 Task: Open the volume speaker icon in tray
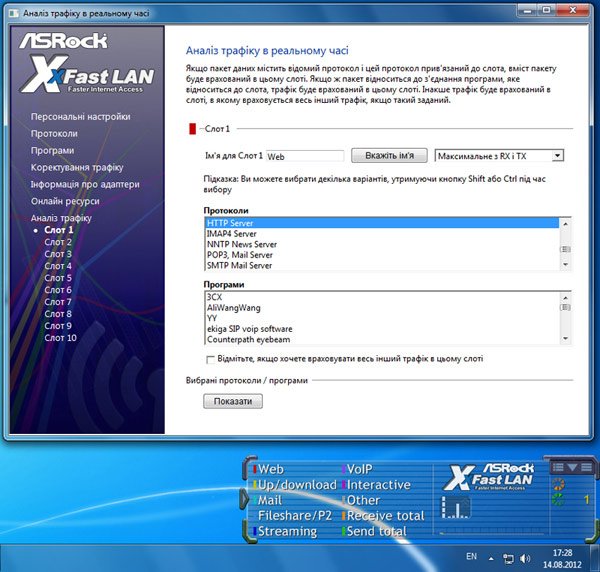tap(525, 559)
